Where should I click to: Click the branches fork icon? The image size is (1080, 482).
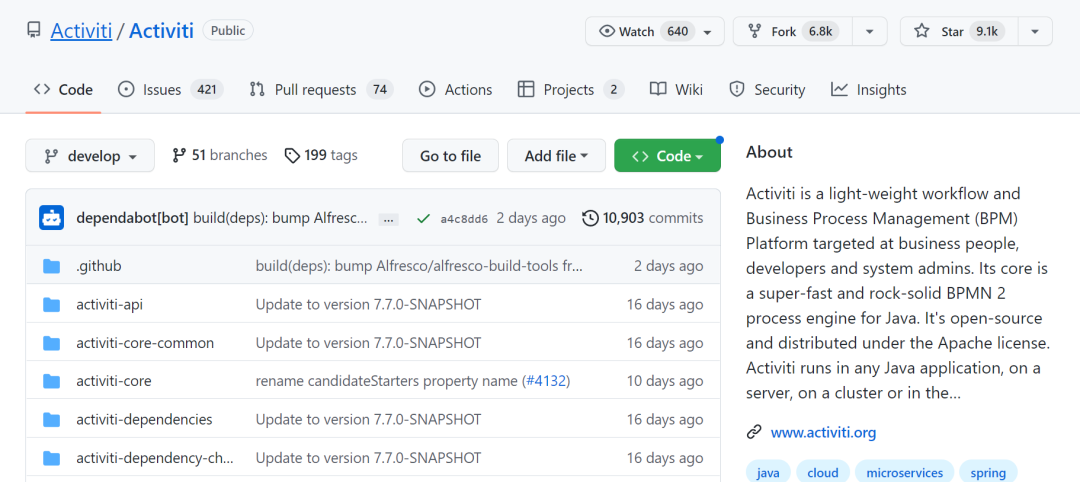pos(180,156)
